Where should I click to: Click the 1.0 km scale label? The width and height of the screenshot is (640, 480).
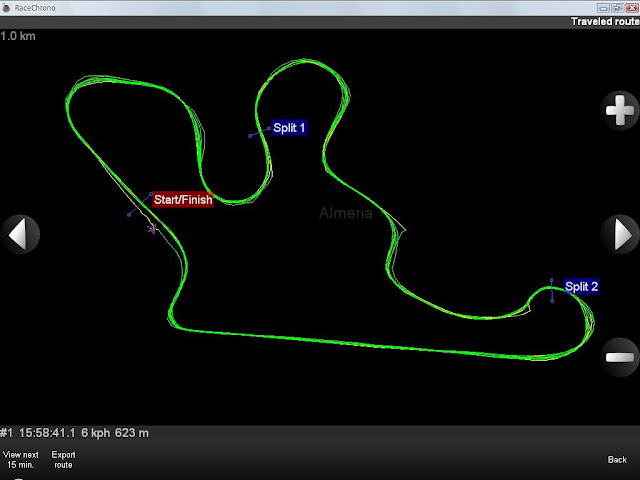coord(18,36)
